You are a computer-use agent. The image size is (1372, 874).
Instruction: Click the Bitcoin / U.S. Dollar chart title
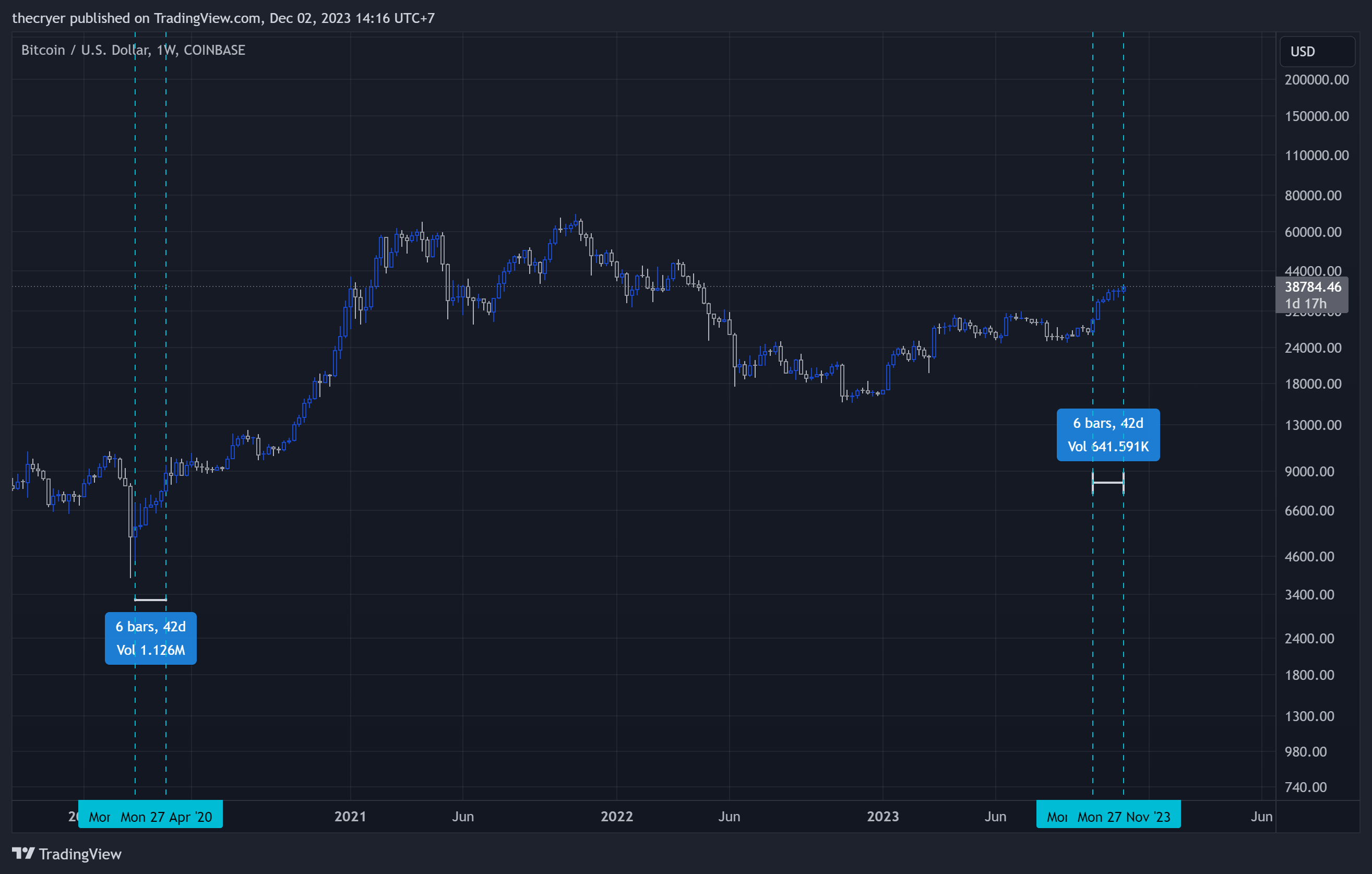coord(133,50)
